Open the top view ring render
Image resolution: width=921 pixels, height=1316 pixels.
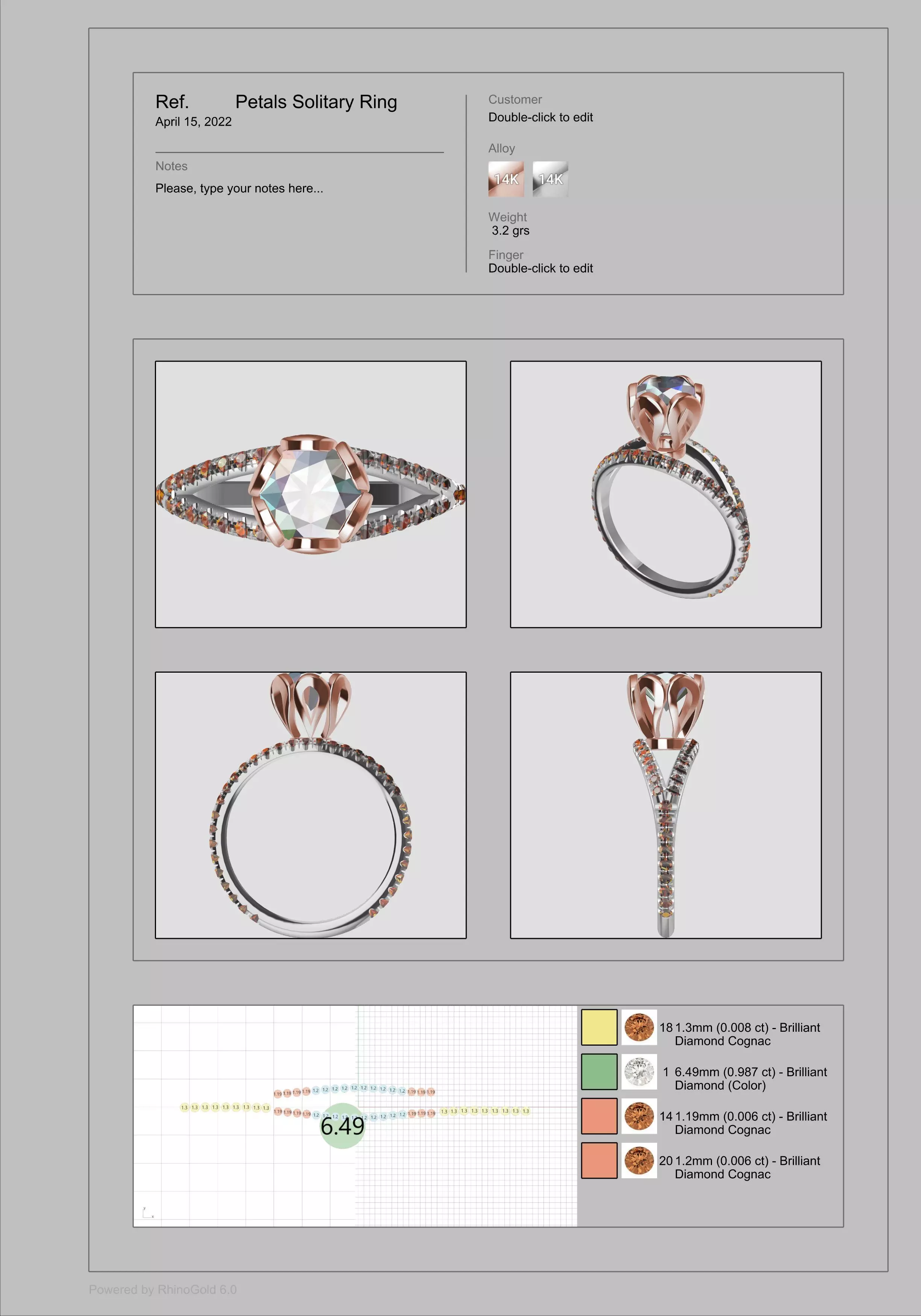(x=311, y=494)
